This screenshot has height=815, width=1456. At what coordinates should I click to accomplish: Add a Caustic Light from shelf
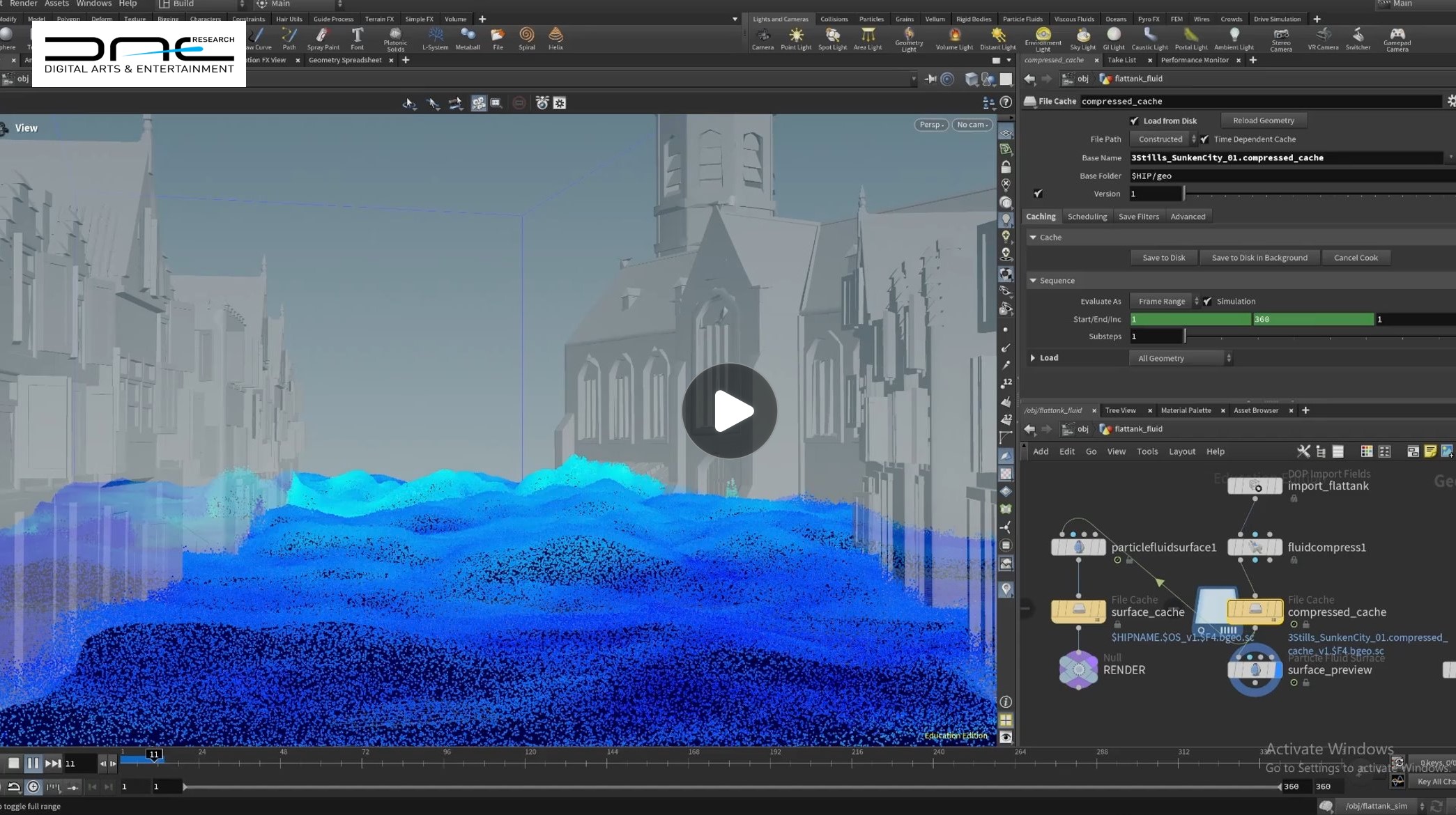[1149, 39]
